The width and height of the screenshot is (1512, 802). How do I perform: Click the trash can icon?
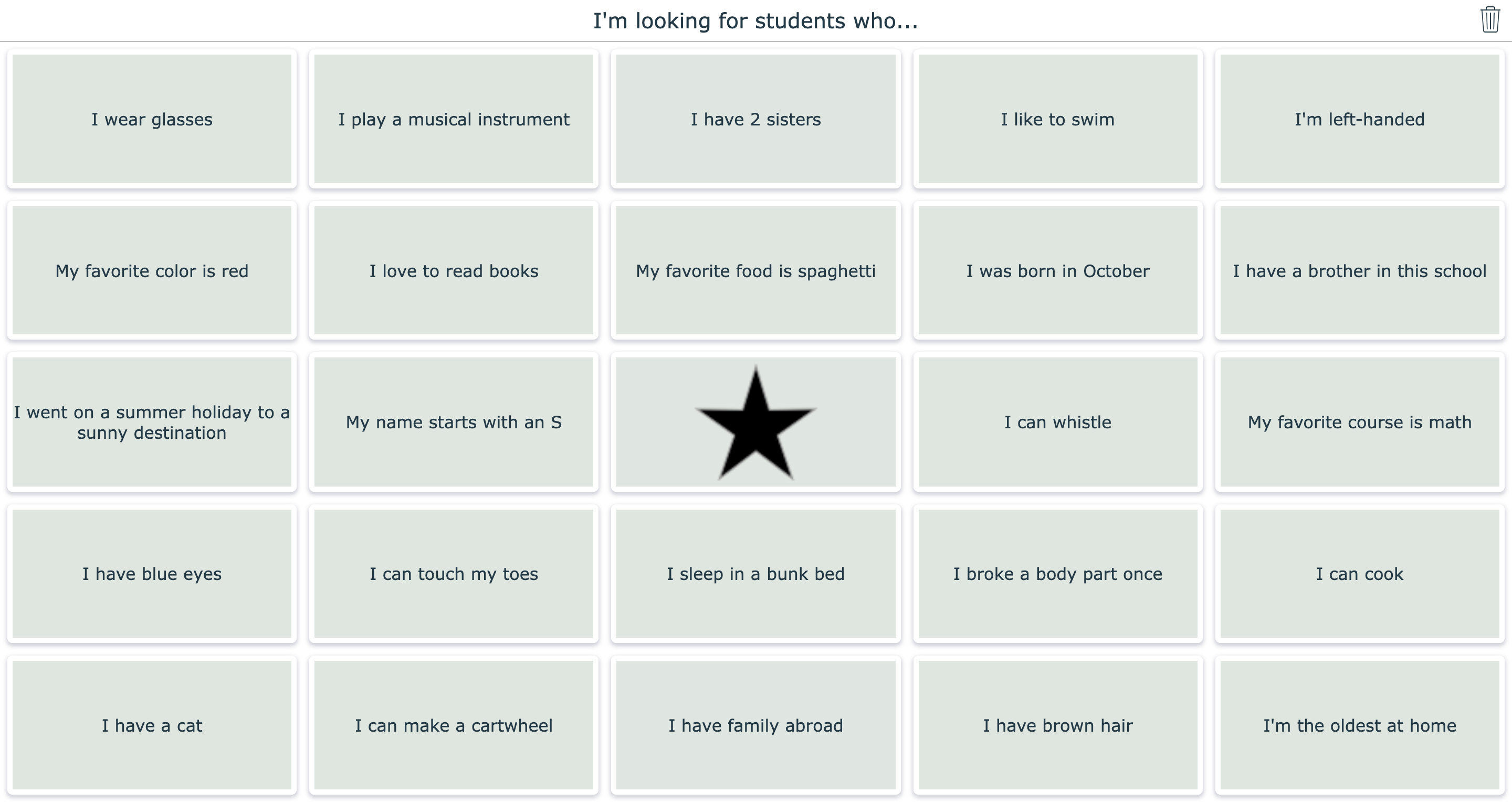(x=1490, y=19)
